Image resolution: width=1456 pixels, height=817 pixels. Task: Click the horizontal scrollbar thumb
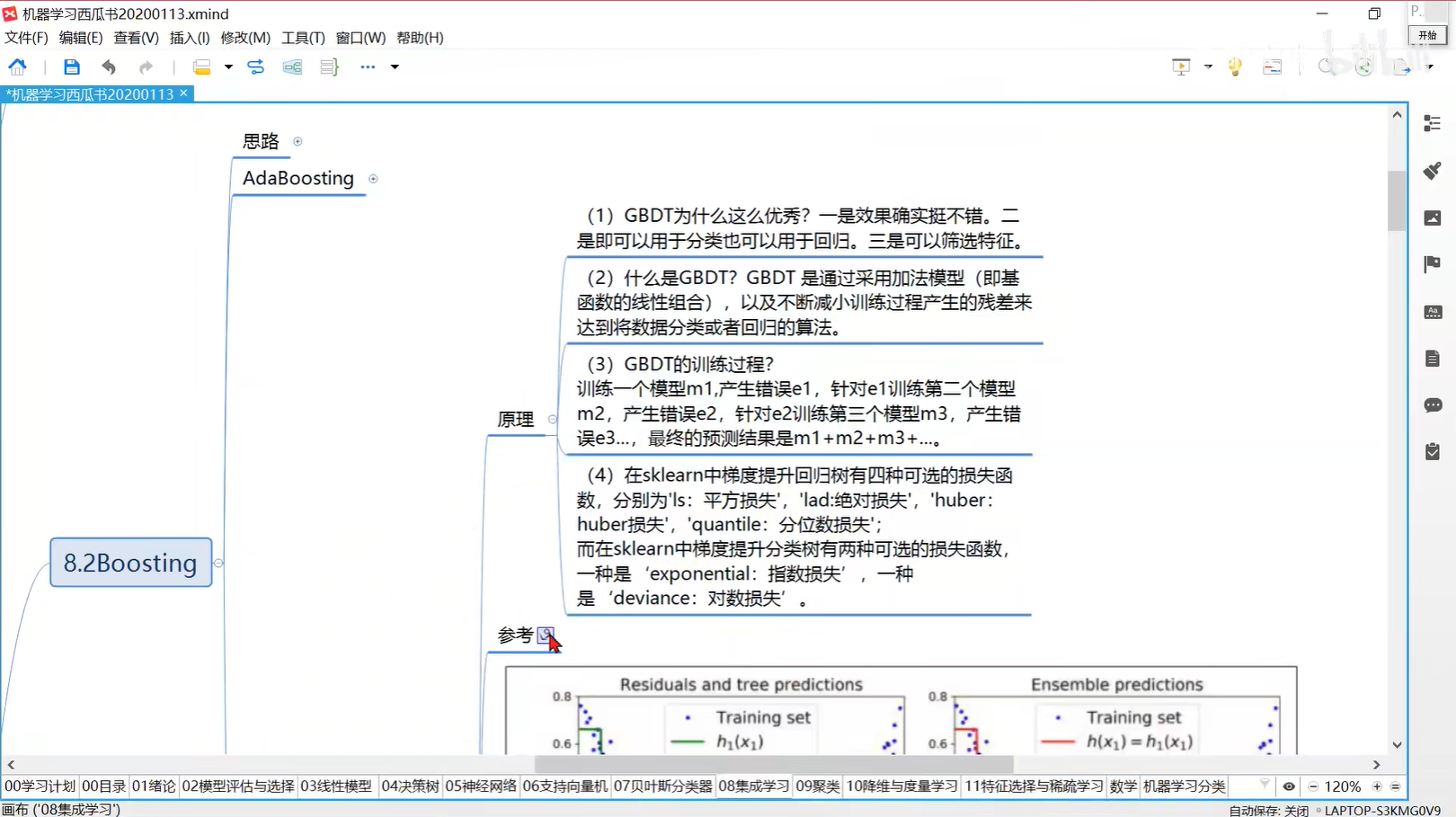click(774, 764)
